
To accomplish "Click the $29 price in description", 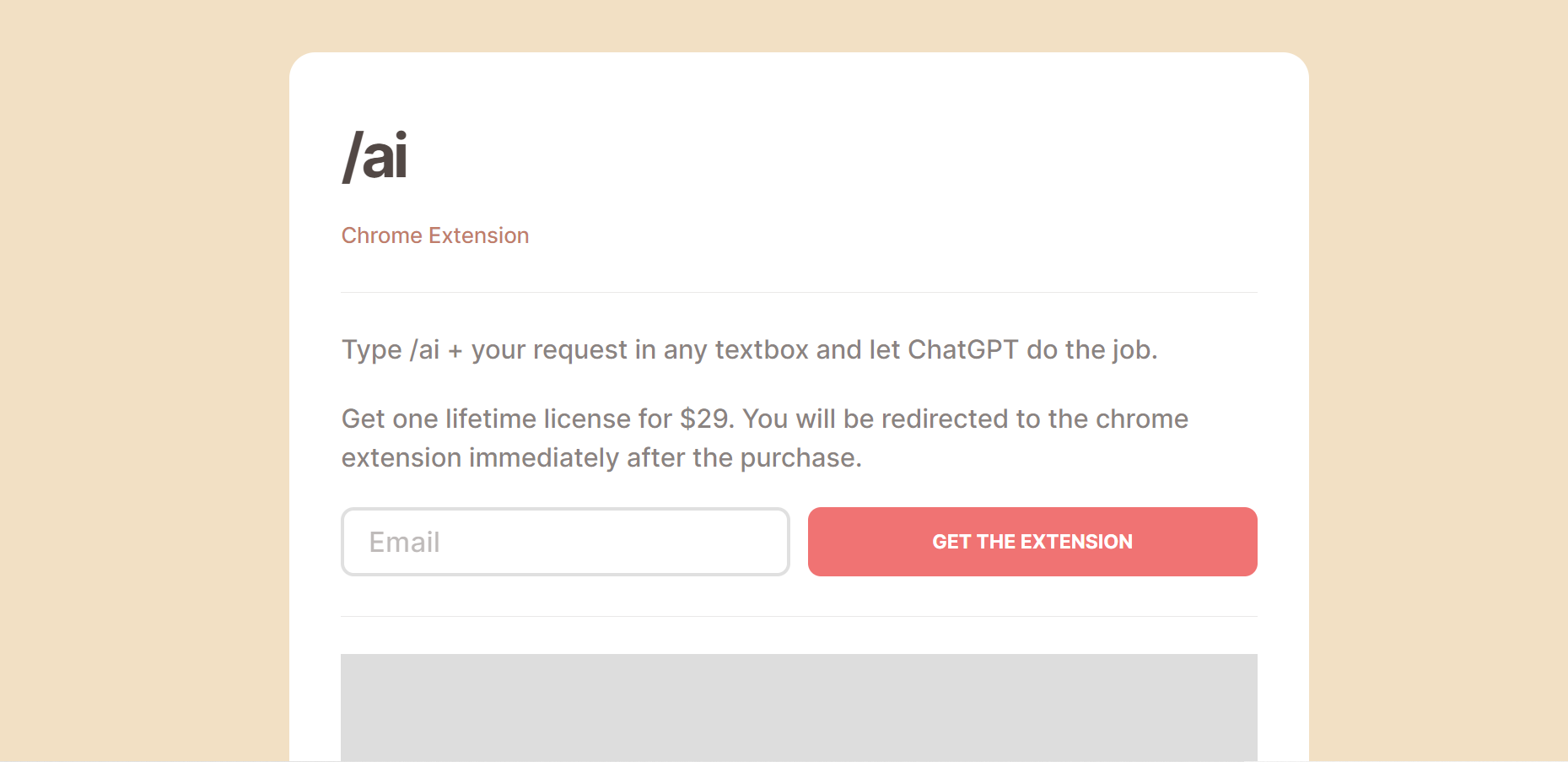I will pos(707,419).
